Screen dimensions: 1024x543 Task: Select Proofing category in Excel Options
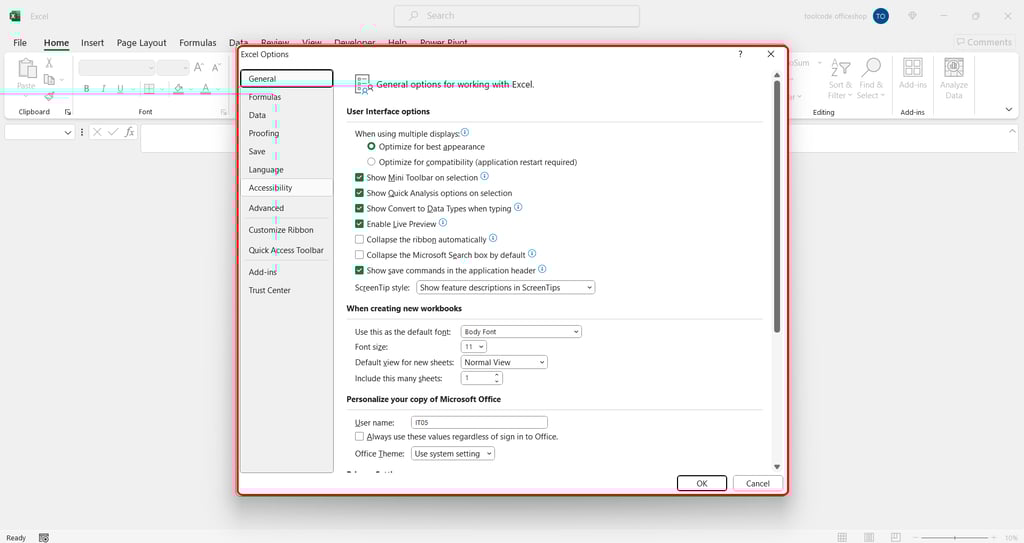pyautogui.click(x=286, y=133)
